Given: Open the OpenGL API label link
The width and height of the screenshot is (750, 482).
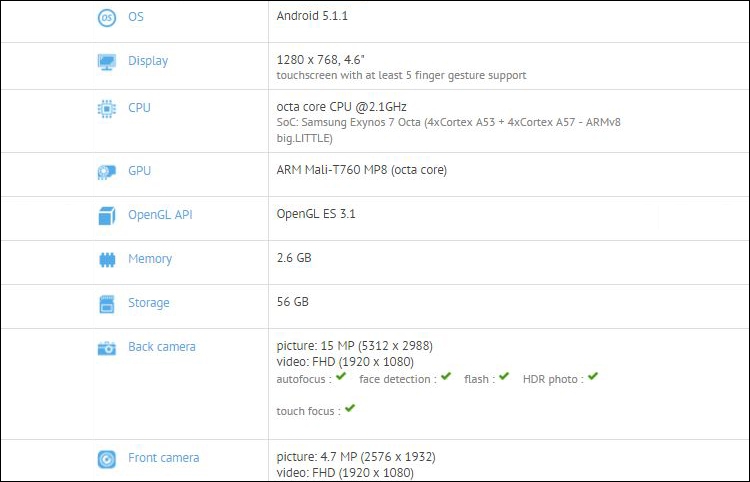Looking at the screenshot, I should [x=162, y=215].
